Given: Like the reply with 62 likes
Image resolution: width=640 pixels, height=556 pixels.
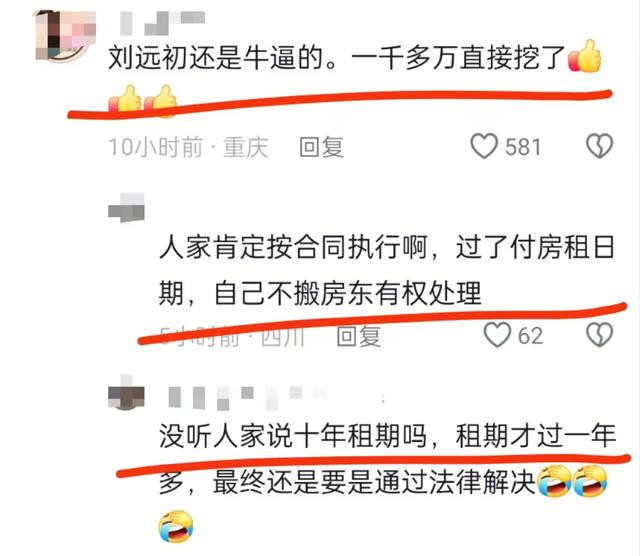Looking at the screenshot, I should [x=497, y=335].
